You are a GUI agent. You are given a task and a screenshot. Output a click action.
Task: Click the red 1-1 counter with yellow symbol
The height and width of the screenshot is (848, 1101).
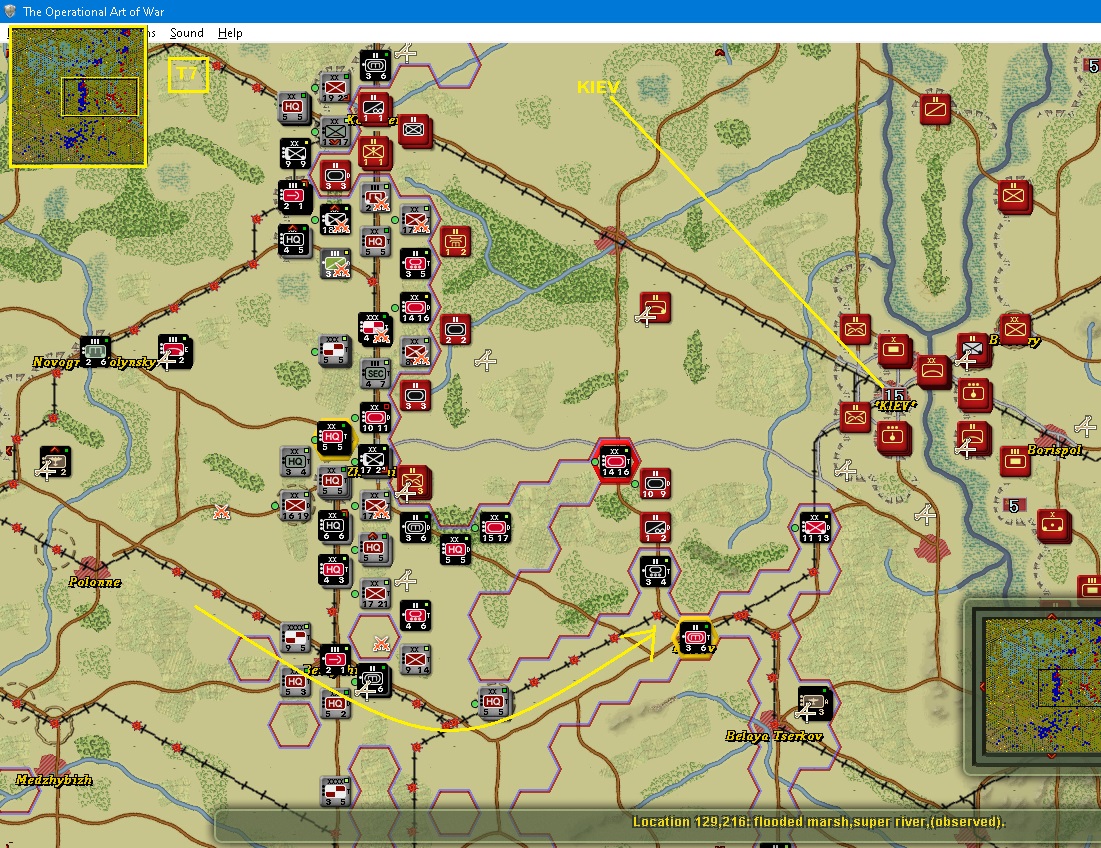click(375, 152)
